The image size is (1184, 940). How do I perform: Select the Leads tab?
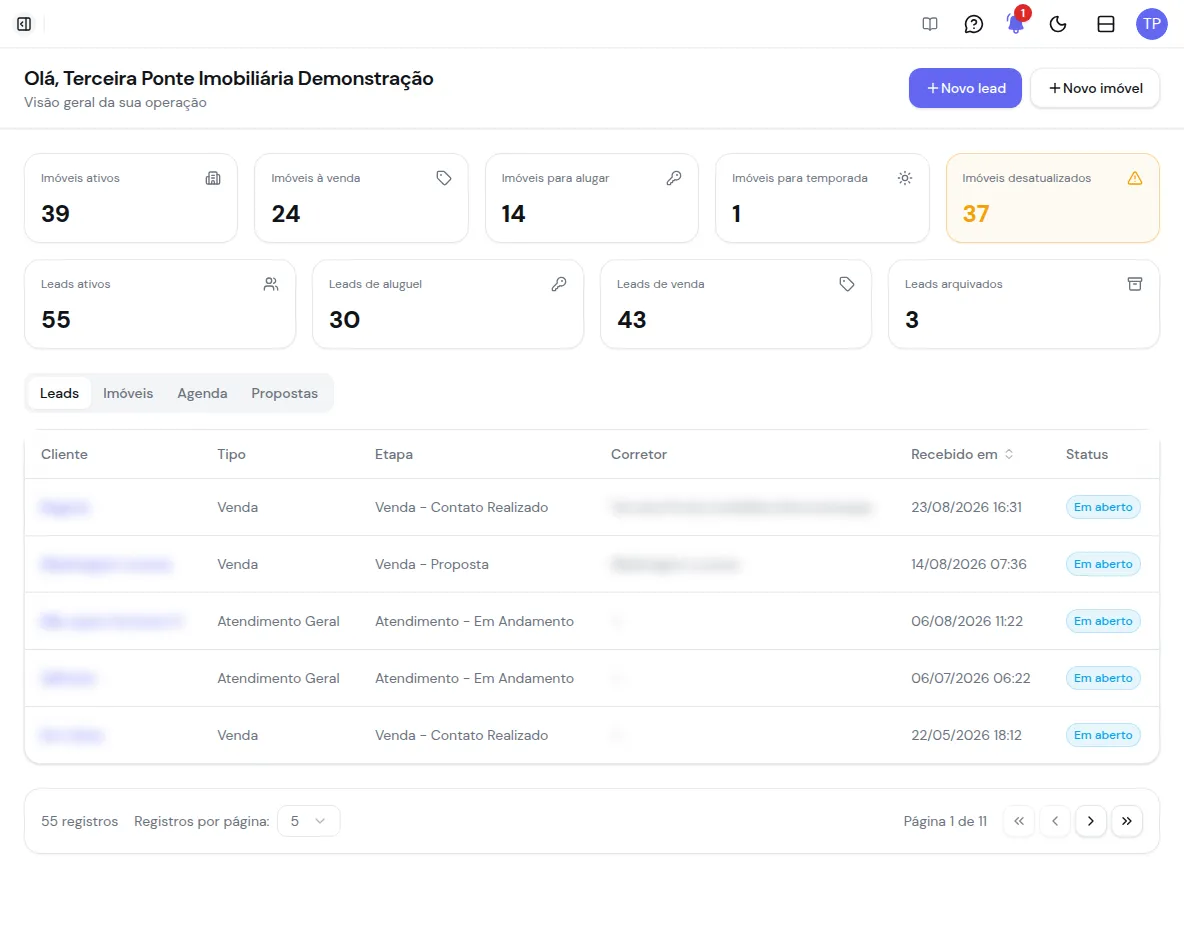(60, 393)
